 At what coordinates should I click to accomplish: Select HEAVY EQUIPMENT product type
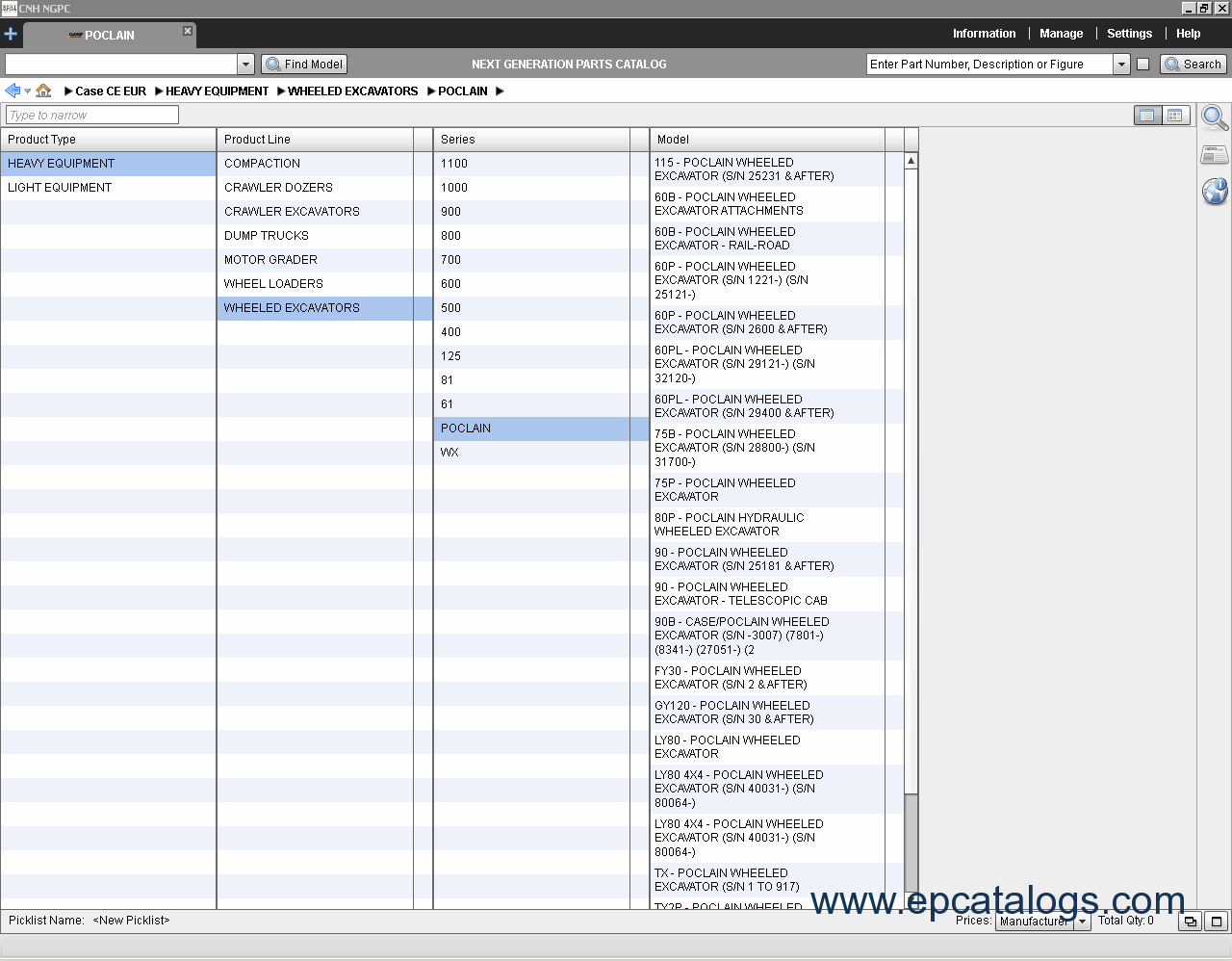coord(108,164)
